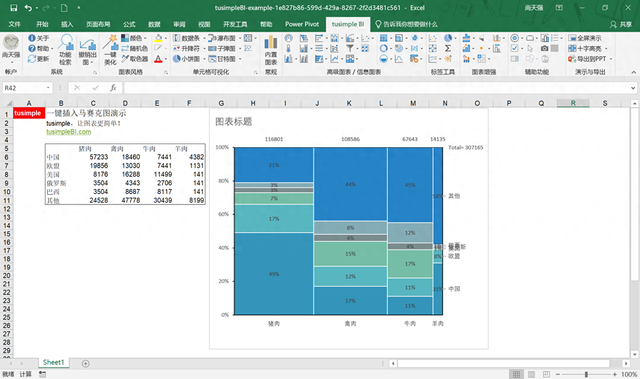Open the tusimpleBI.com hyperlink

click(69, 132)
